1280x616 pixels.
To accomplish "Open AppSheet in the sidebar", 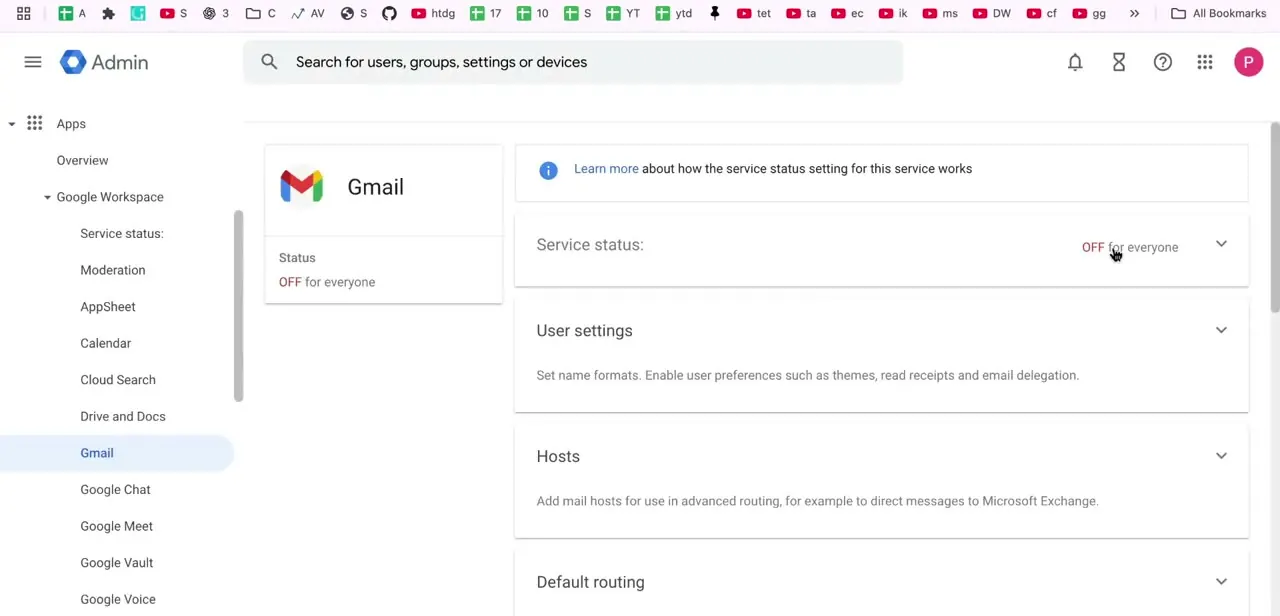I will [108, 307].
